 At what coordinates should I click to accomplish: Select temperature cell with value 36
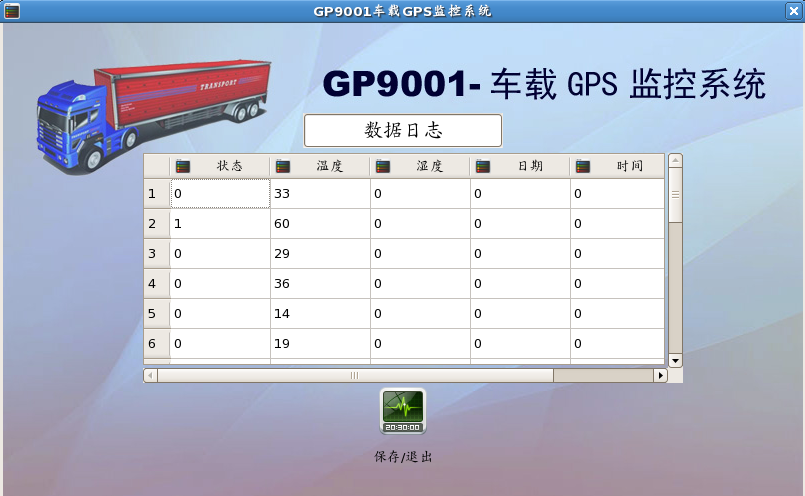click(320, 283)
